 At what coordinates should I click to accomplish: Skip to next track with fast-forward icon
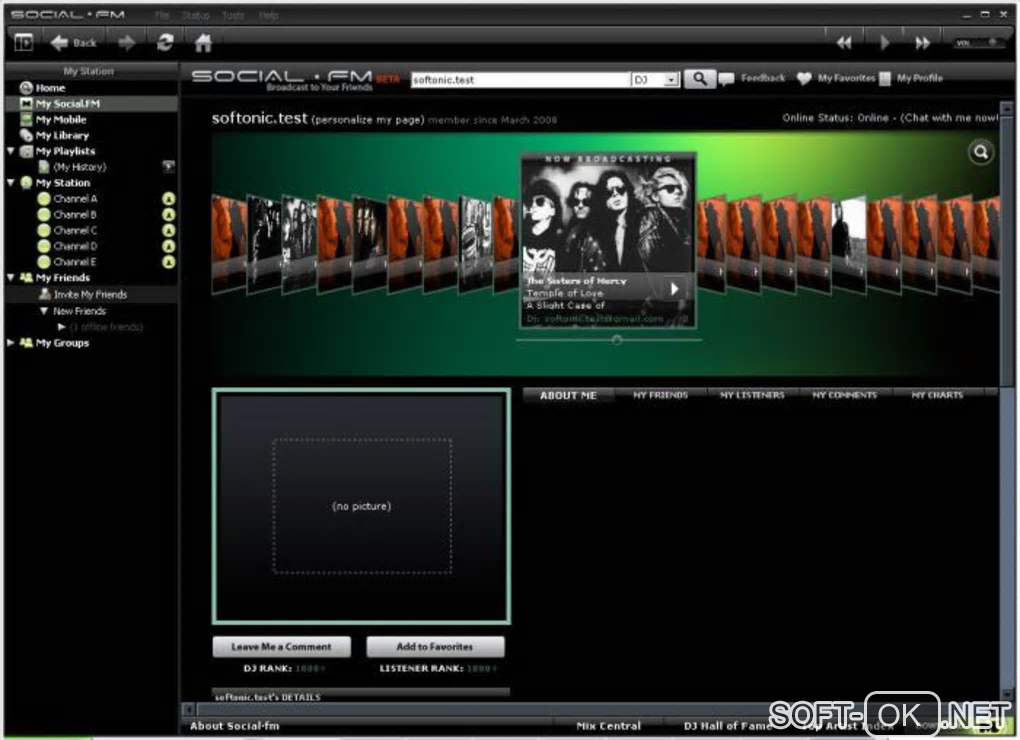922,43
